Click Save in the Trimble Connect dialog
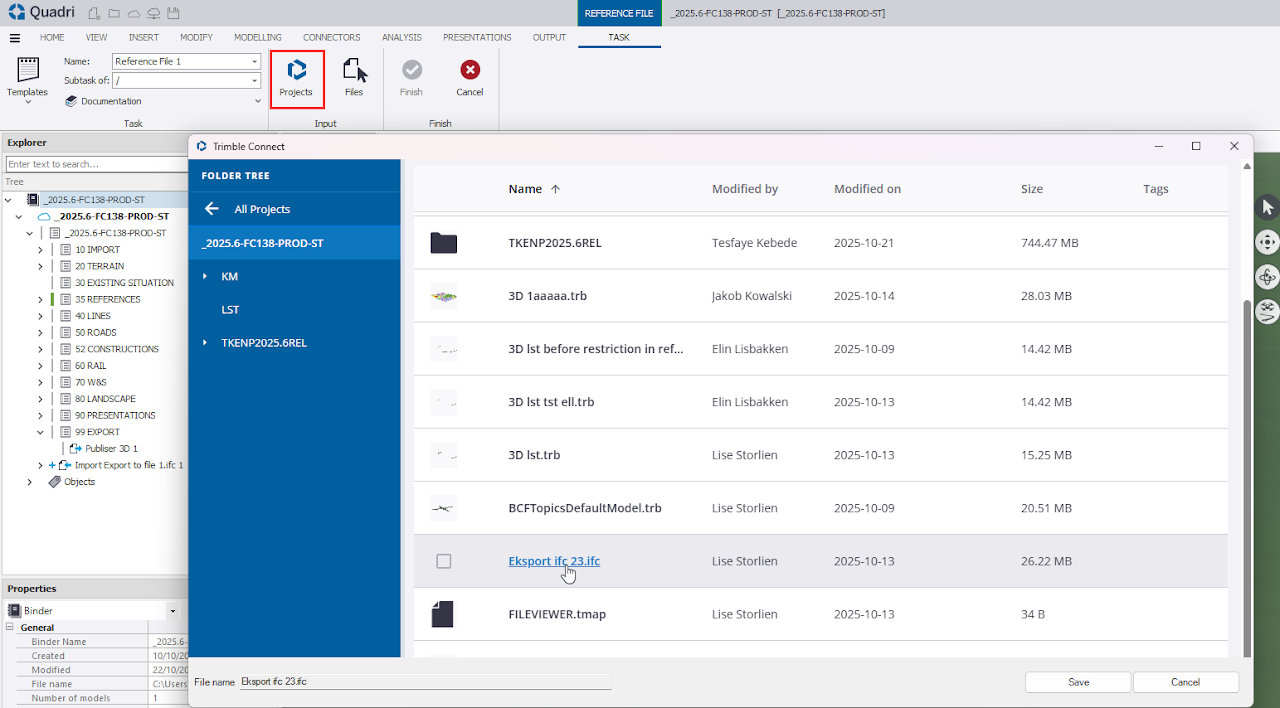This screenshot has width=1280, height=708. click(1078, 682)
